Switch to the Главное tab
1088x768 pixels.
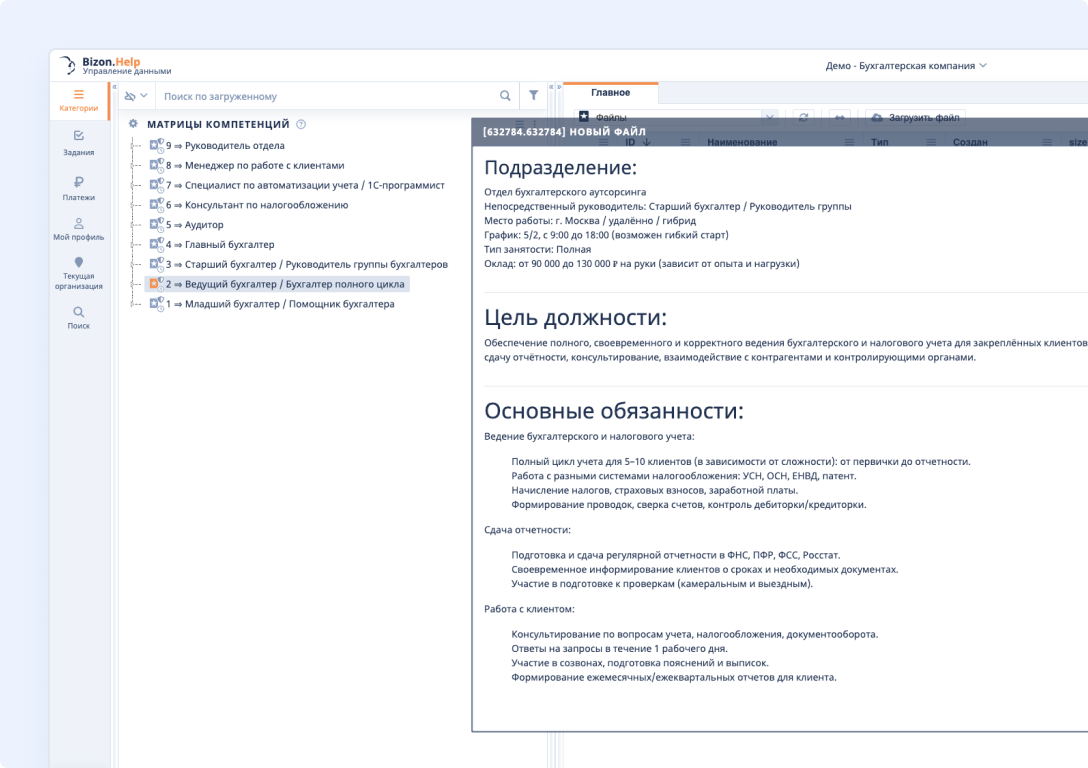click(611, 91)
